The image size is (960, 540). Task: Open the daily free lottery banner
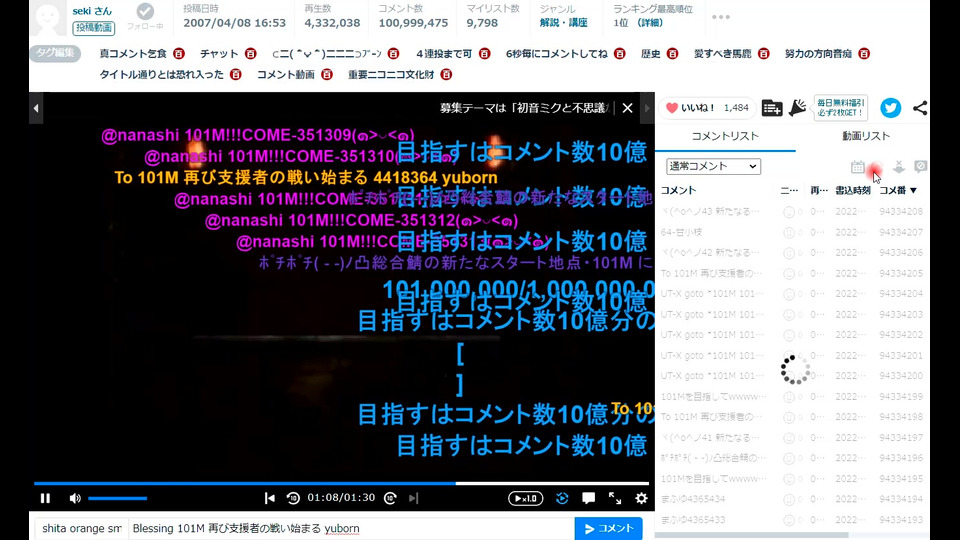[841, 108]
